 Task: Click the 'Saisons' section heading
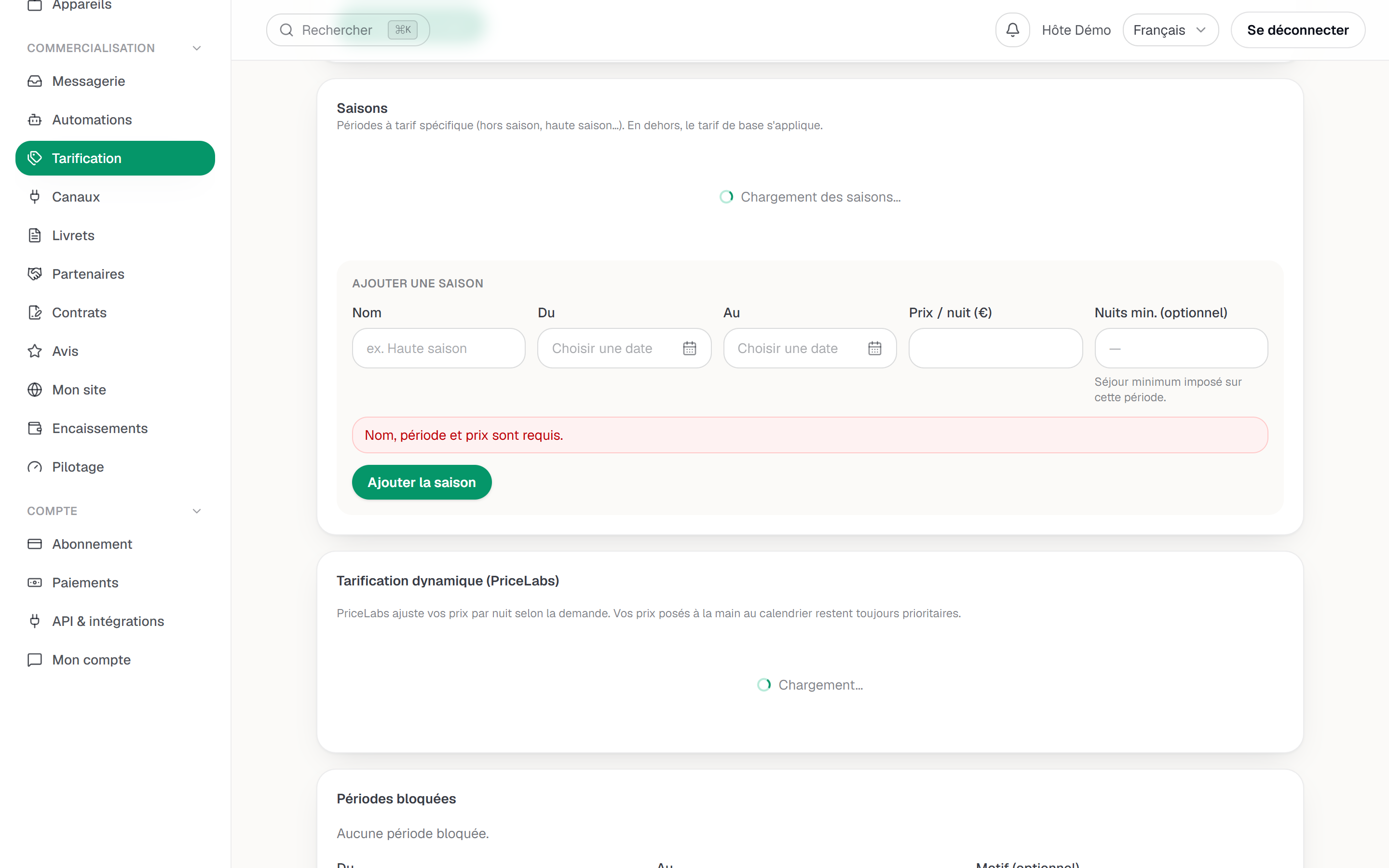coord(362,108)
